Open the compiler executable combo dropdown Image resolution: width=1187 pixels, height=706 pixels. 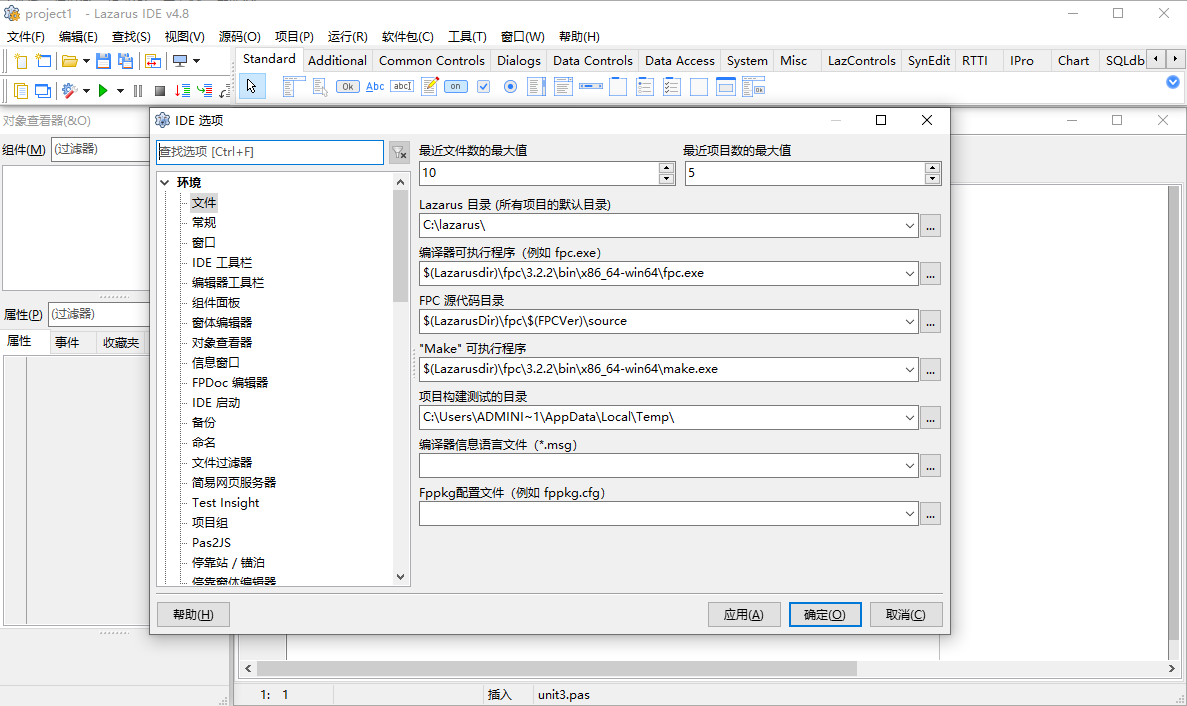coord(909,274)
